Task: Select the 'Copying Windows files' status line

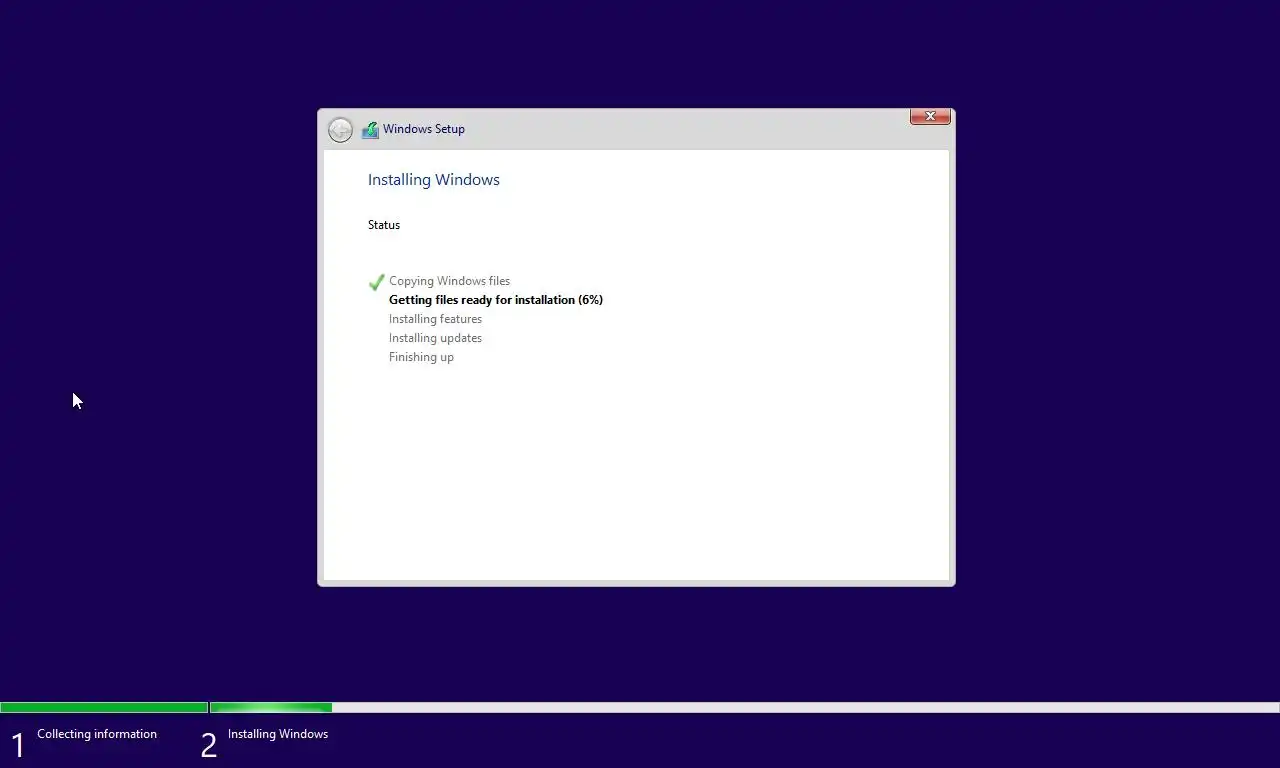Action: (449, 281)
